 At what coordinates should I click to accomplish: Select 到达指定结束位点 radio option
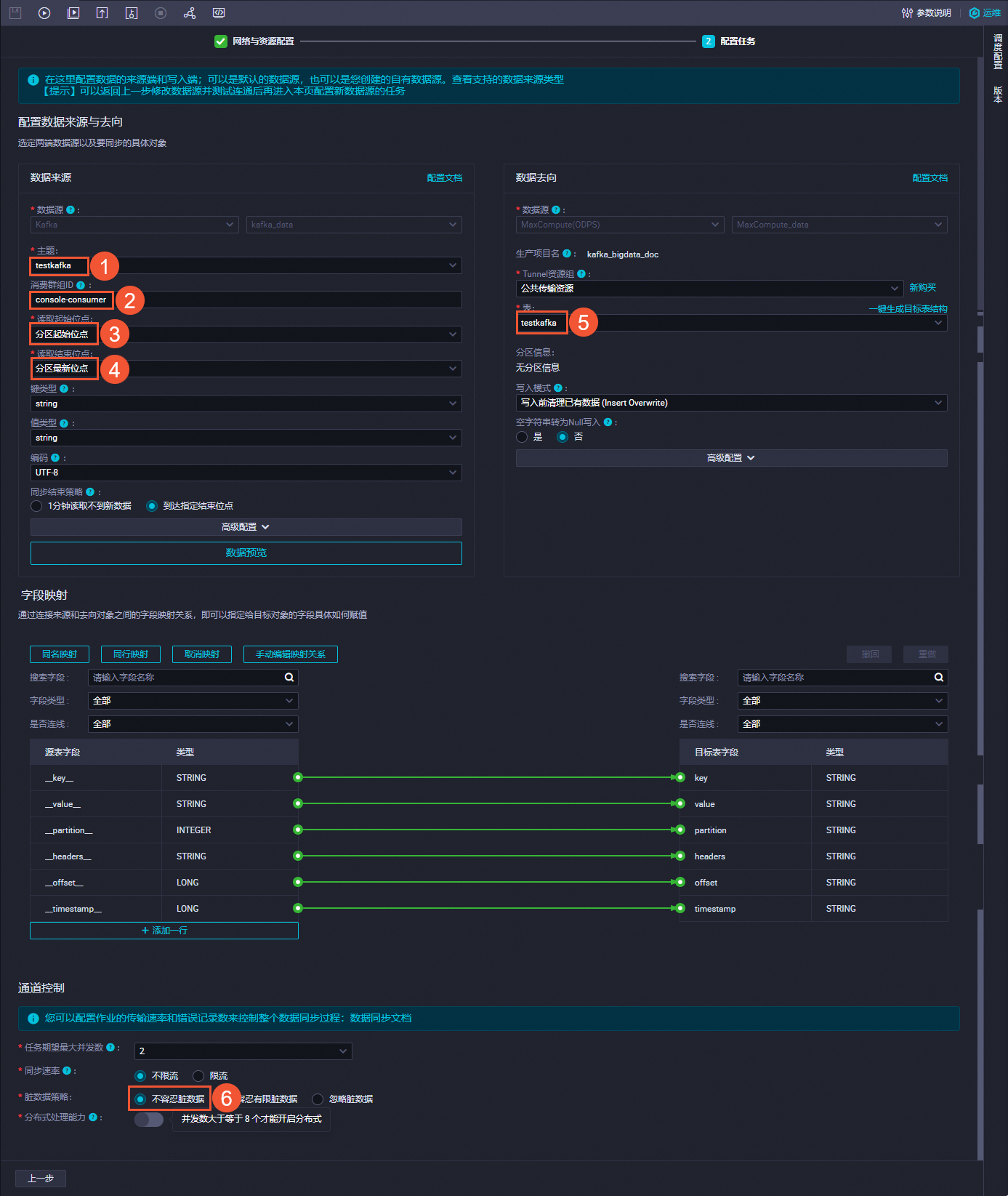click(152, 506)
